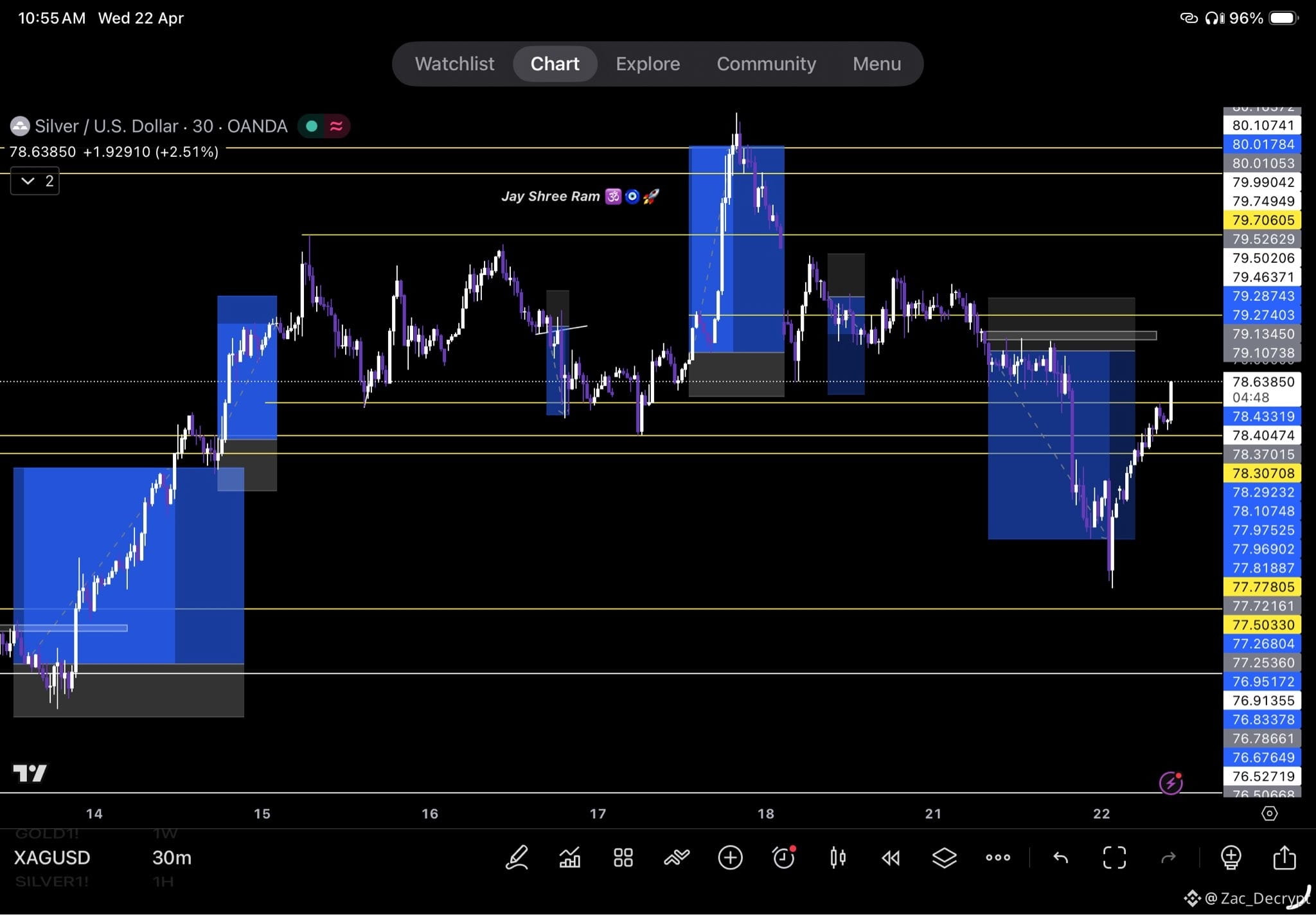Click the blue price label 78.43319
This screenshot has width=1316, height=915.
(x=1263, y=416)
